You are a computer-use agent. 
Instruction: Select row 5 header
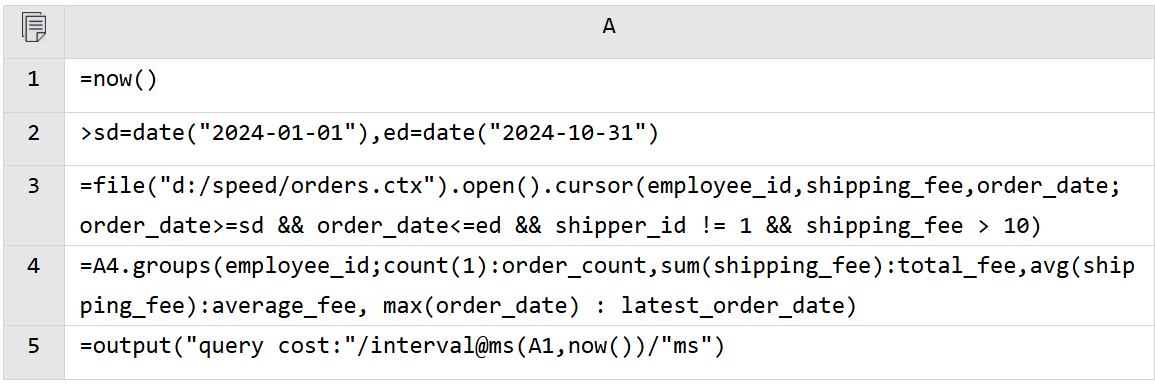[33, 344]
